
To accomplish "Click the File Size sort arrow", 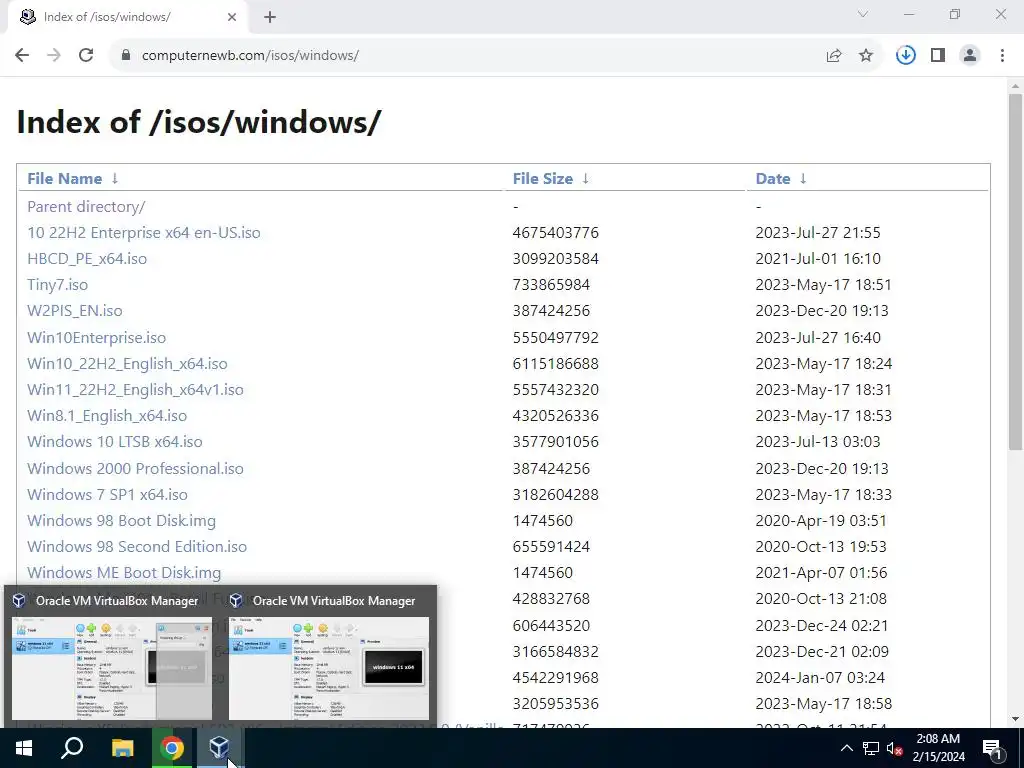I will click(586, 178).
